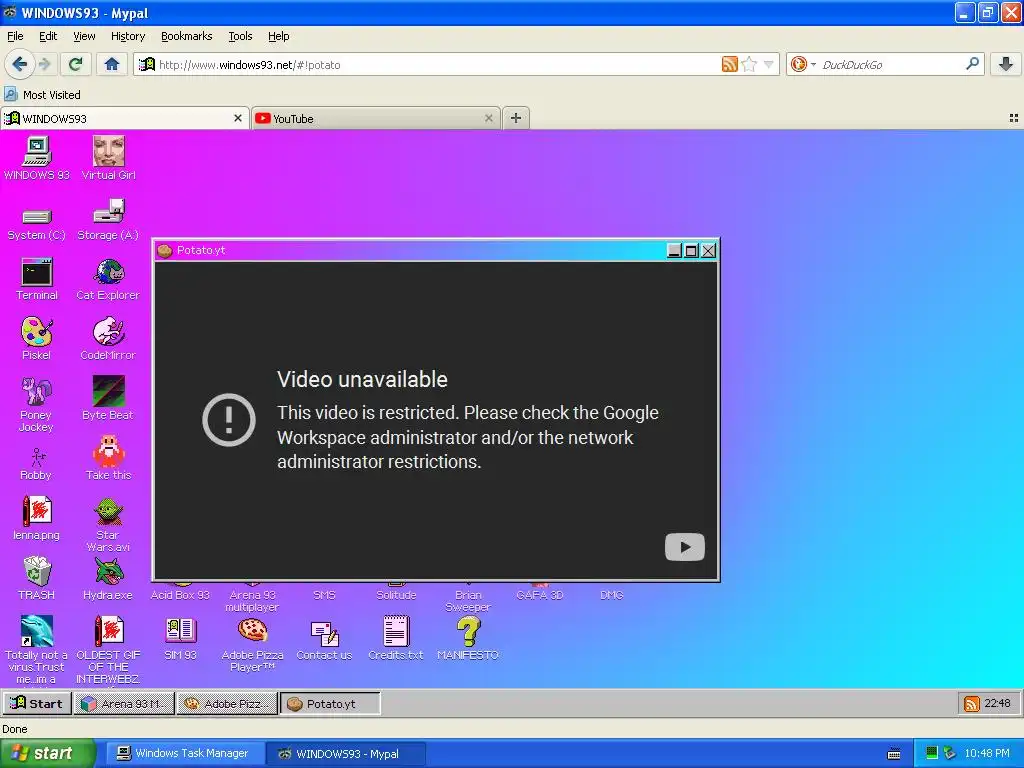Open the CodeMirror desktop icon
The image size is (1024, 768).
coord(108,339)
